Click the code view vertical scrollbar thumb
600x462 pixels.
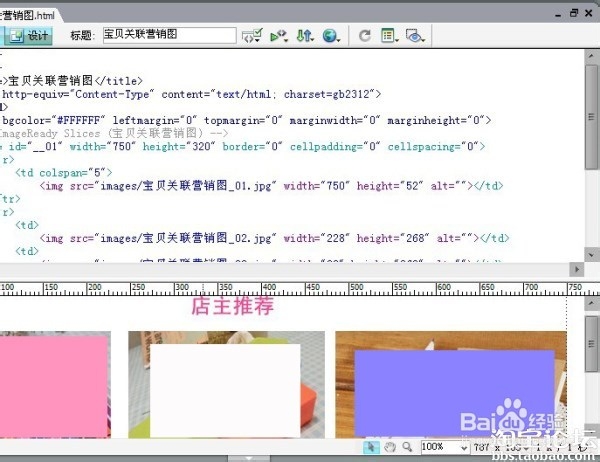(591, 117)
